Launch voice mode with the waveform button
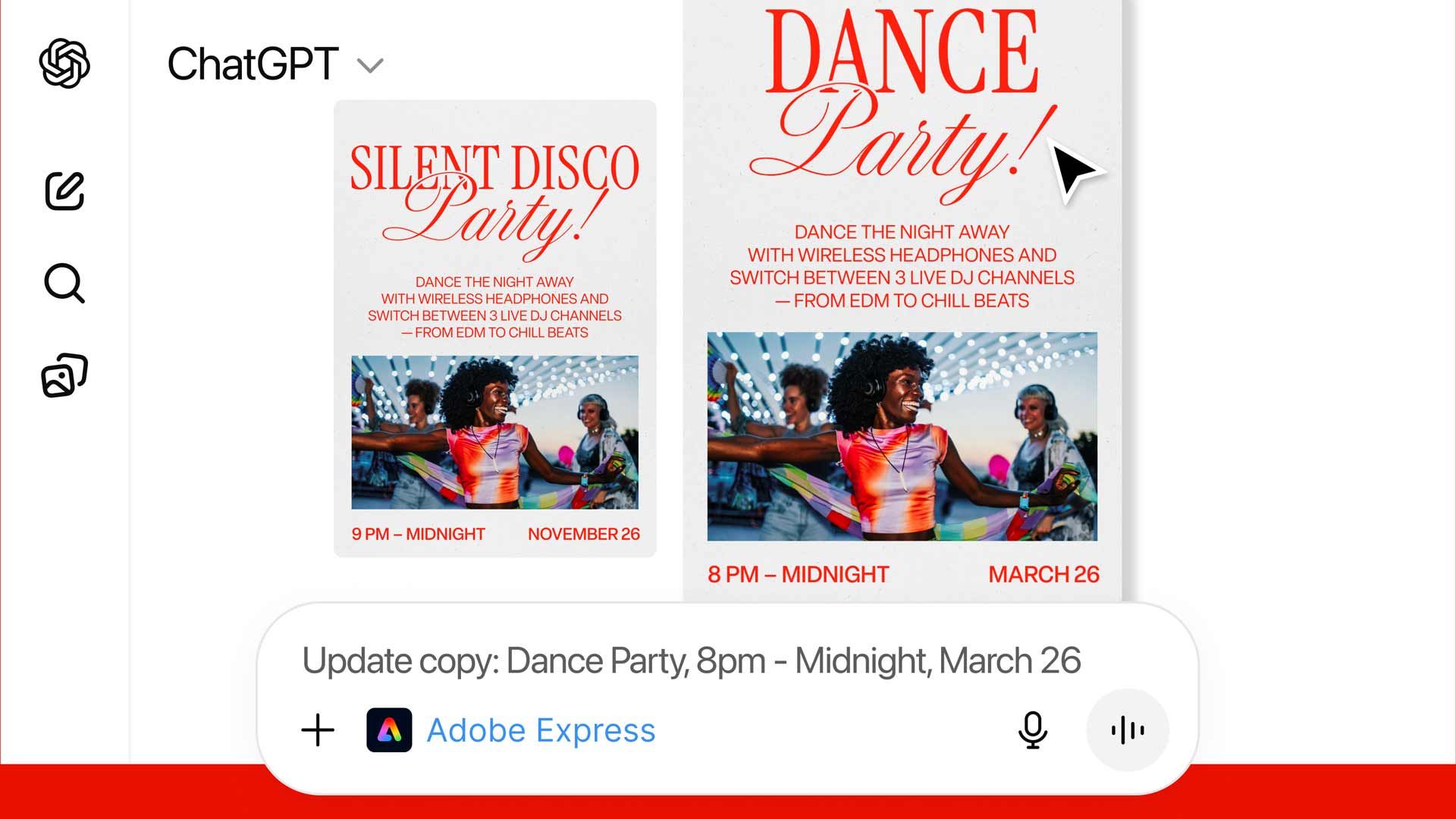Viewport: 1456px width, 819px height. tap(1128, 730)
